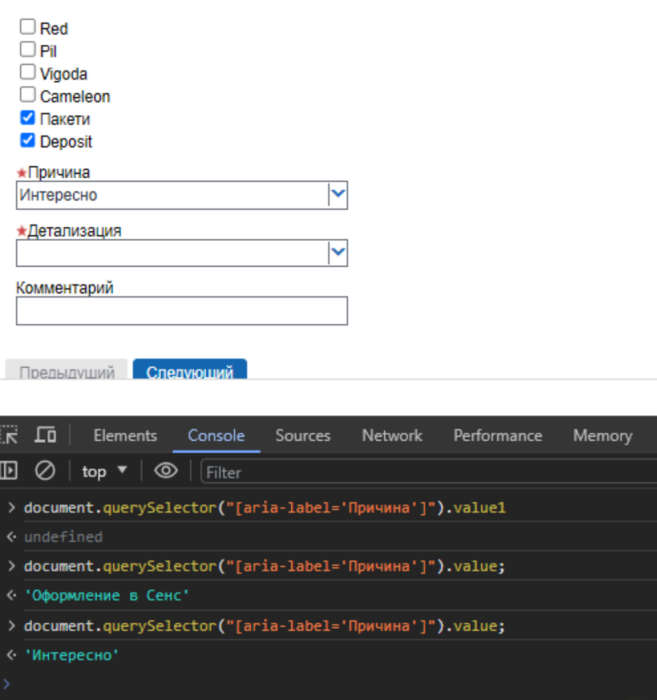Screen dimensions: 657x700
Task: Click the empty Детализация field
Action: pyautogui.click(x=182, y=253)
